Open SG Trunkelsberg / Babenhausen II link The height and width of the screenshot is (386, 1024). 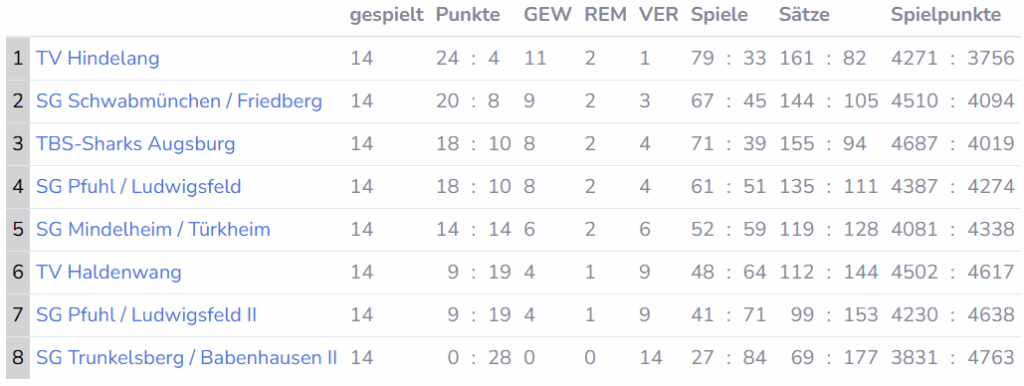click(x=187, y=358)
